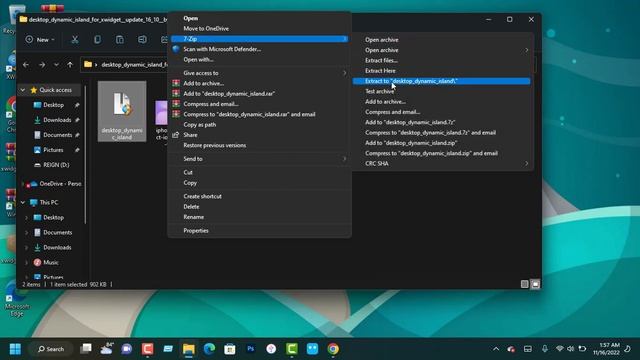Choose Copy as path
Viewport: 640px width, 360px height.
coord(260,124)
